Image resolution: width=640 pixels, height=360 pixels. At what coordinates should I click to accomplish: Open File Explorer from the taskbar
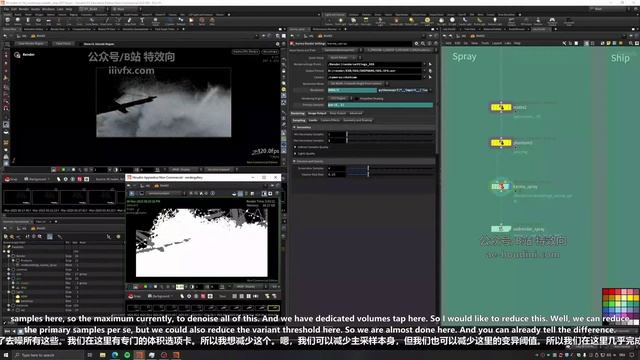click(x=102, y=355)
